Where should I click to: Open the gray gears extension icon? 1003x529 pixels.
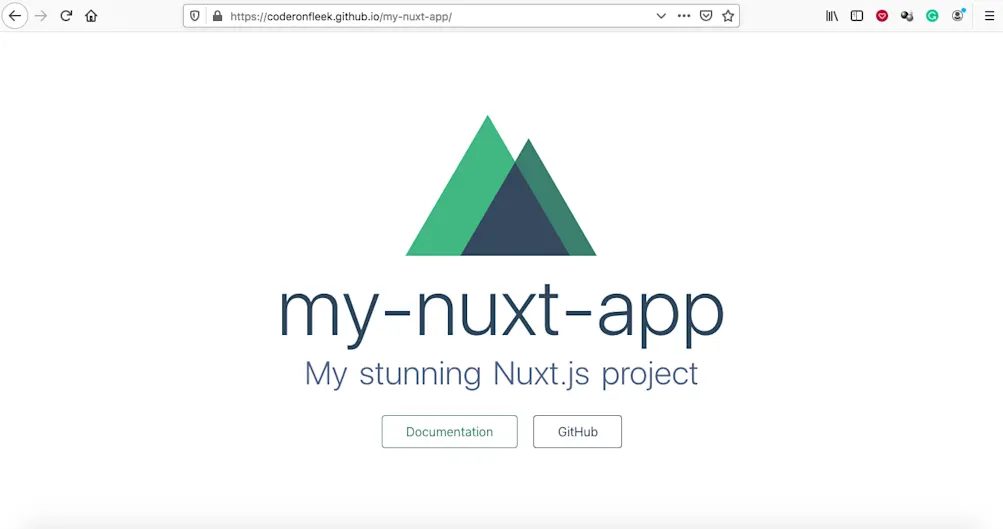(907, 16)
